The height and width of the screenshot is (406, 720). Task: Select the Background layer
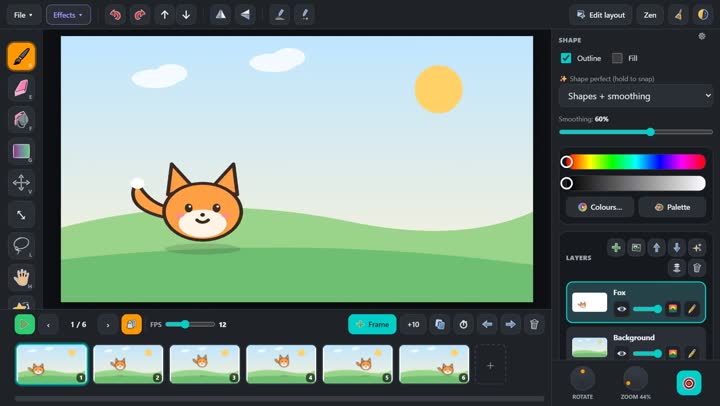636,344
